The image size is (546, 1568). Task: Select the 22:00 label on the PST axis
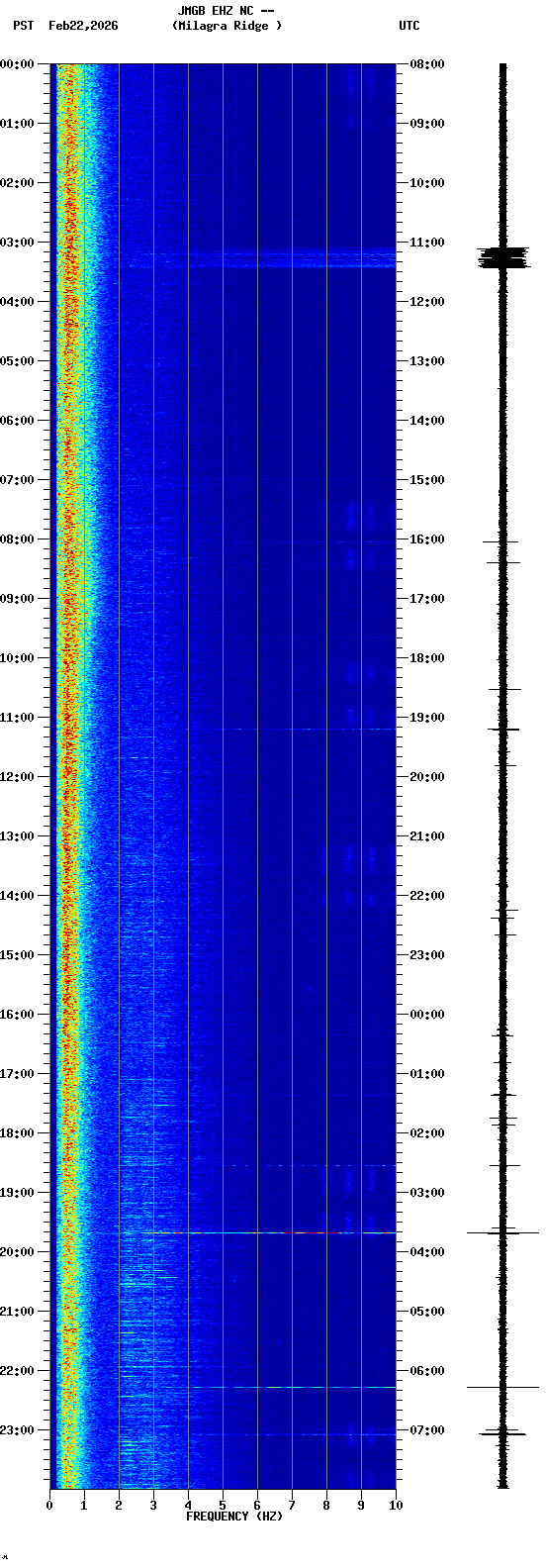pyautogui.click(x=18, y=1371)
